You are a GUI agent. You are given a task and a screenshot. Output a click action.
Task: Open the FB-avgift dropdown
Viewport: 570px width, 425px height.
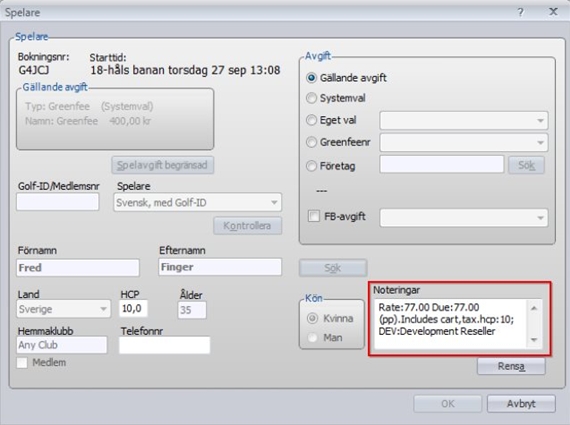[463, 218]
